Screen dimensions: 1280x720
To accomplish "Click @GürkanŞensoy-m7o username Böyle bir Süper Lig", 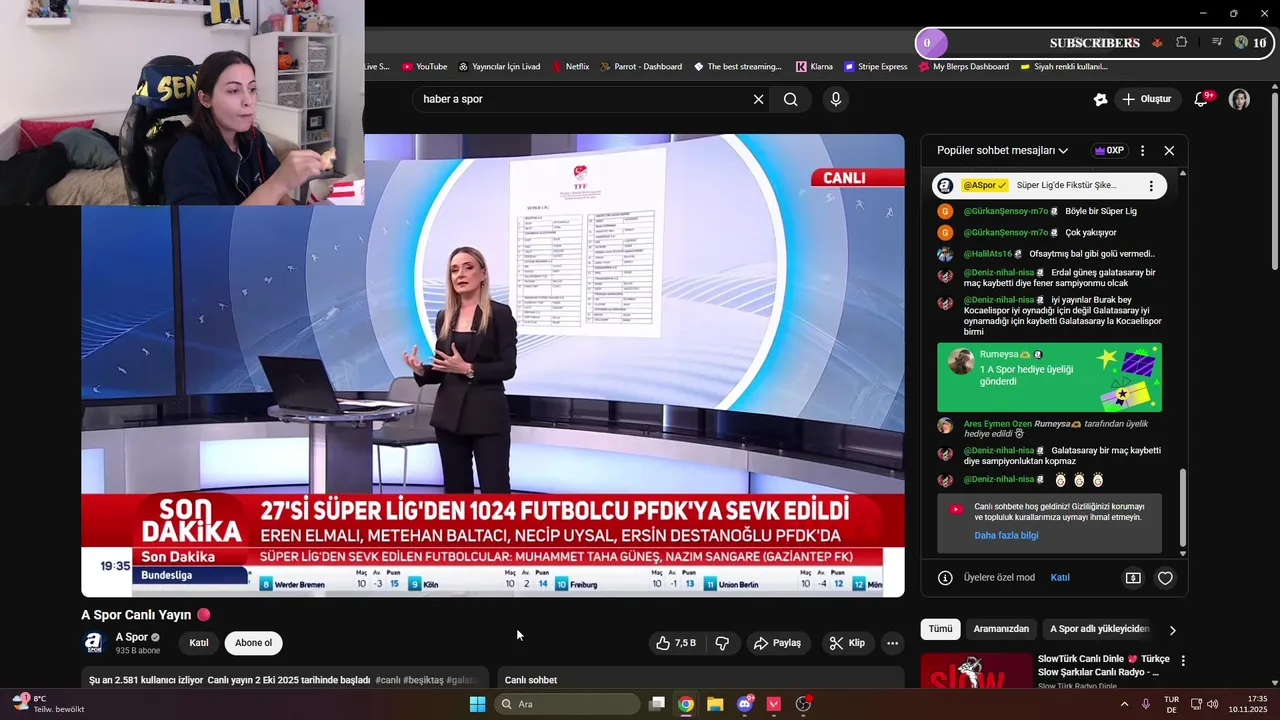I will (1005, 211).
